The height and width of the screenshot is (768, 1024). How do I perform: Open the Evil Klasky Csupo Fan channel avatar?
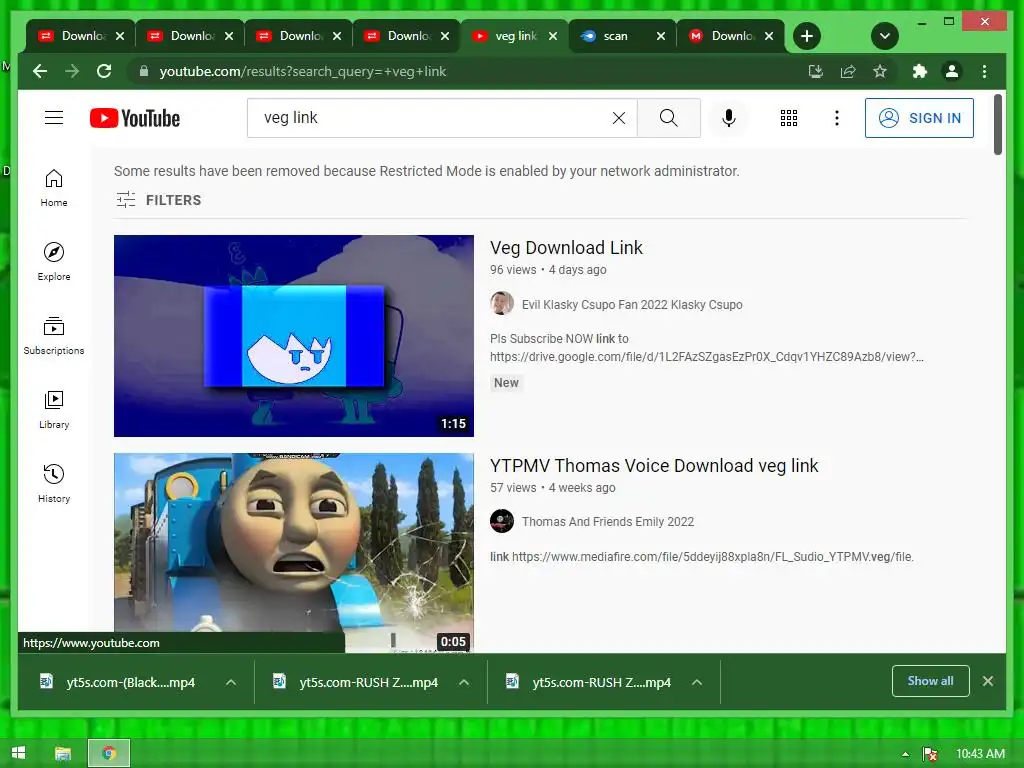502,303
